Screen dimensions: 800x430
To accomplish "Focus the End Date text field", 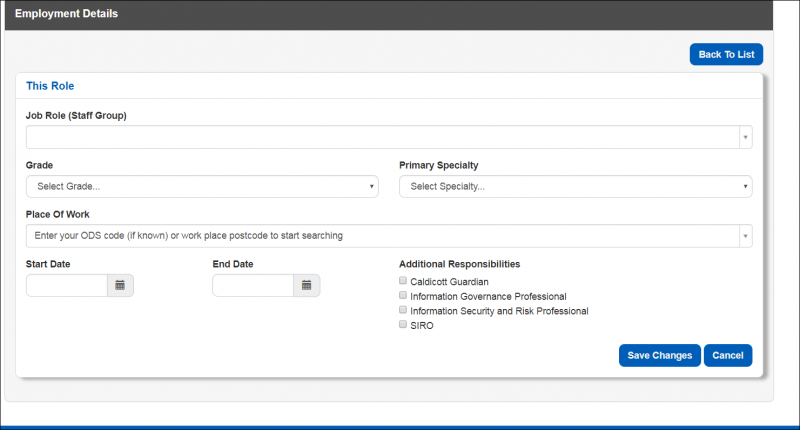I will [253, 285].
